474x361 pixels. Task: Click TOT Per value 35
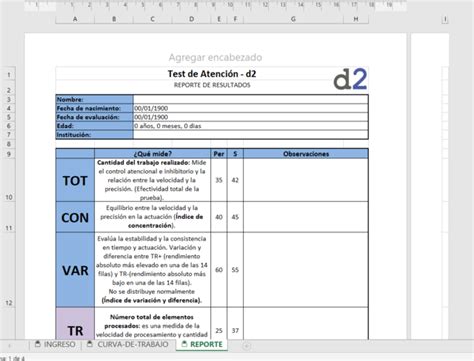click(x=219, y=180)
